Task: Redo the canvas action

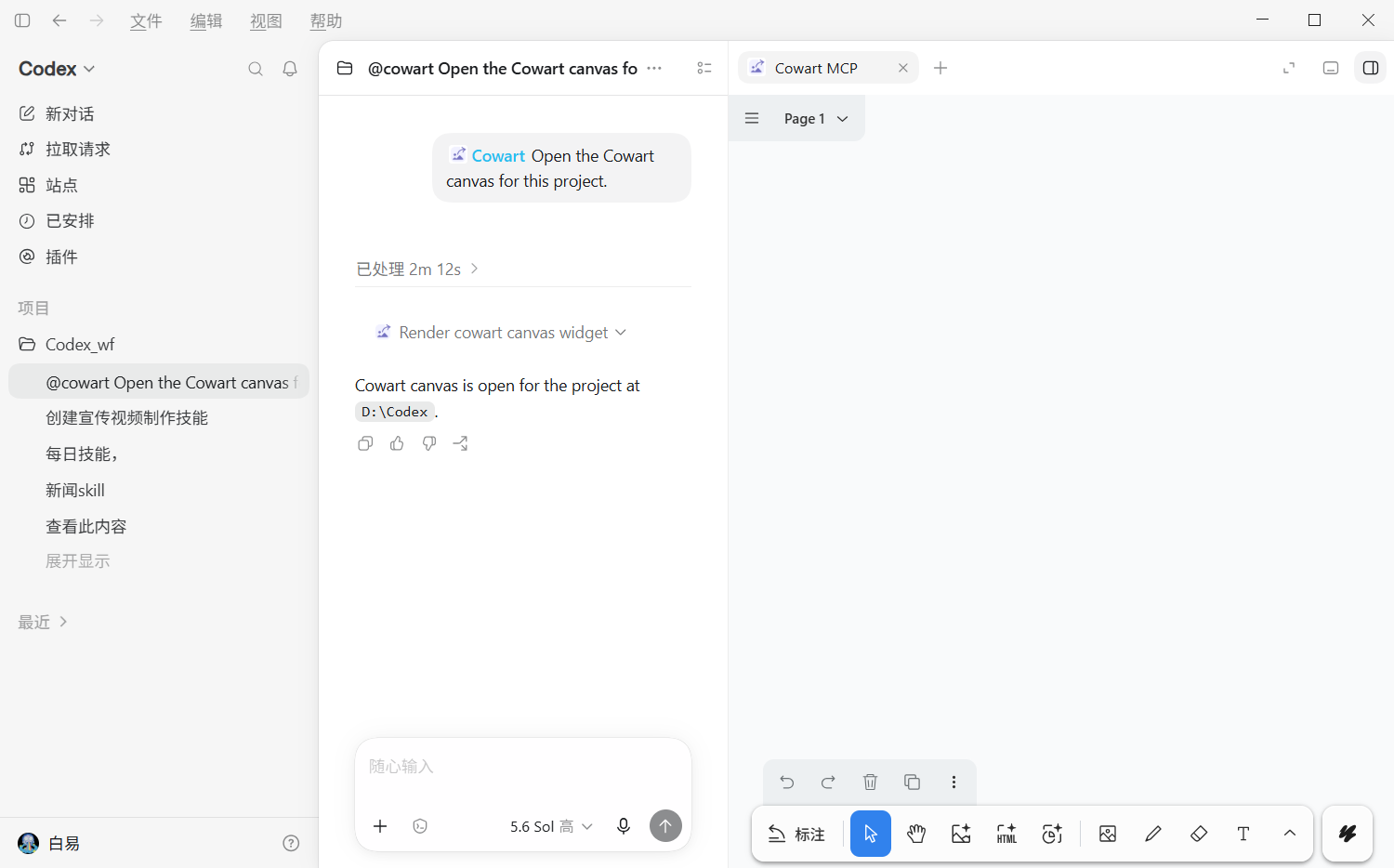Action: [828, 782]
